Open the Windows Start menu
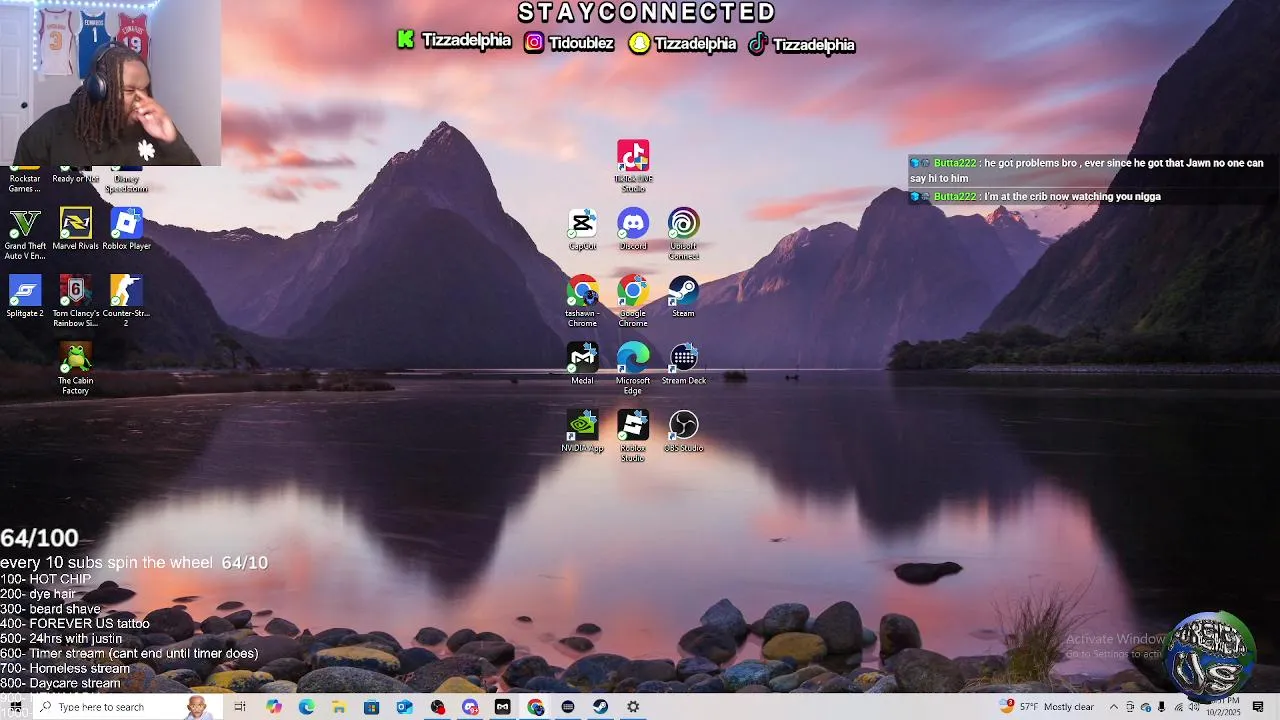1280x720 pixels. (x=15, y=707)
